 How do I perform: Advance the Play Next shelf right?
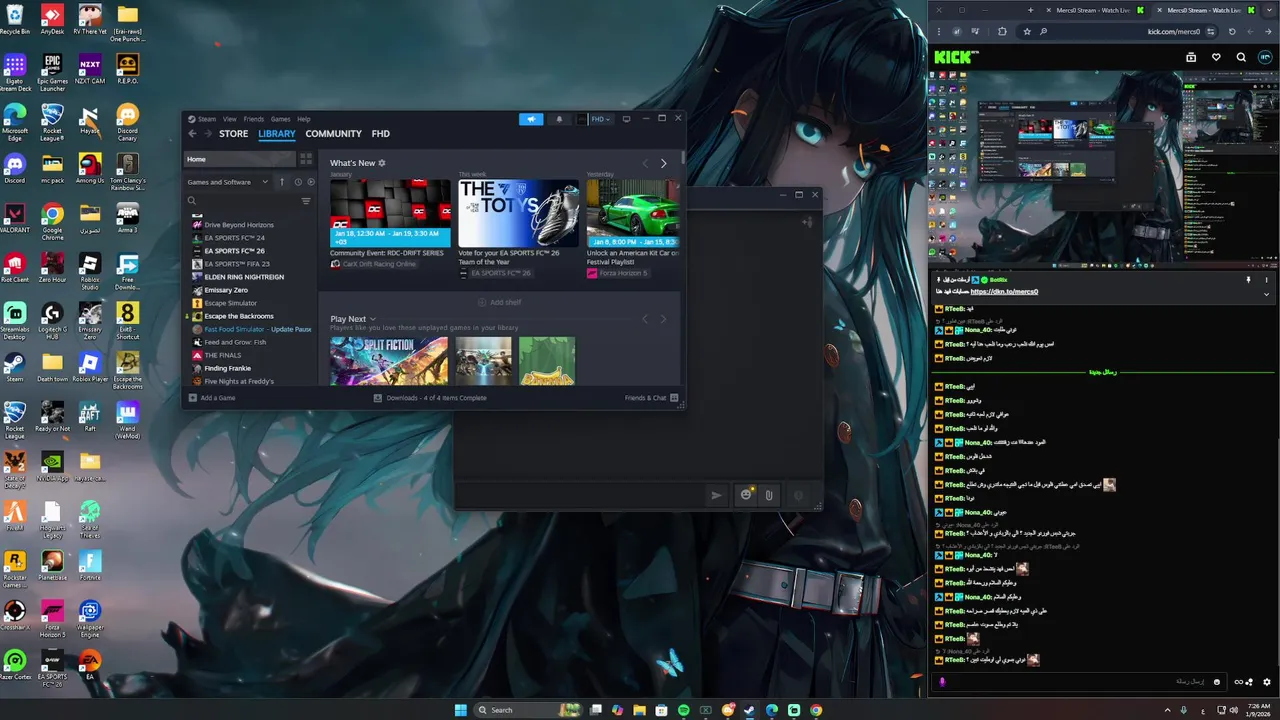(x=663, y=319)
